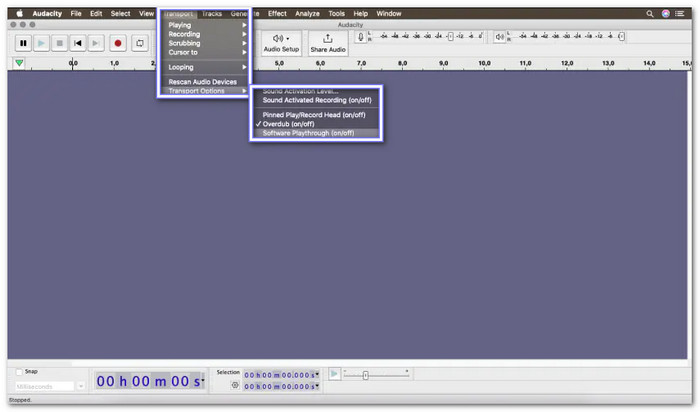Toggle the Snap checkbox
Screen dimensions: 700x412
19,372
